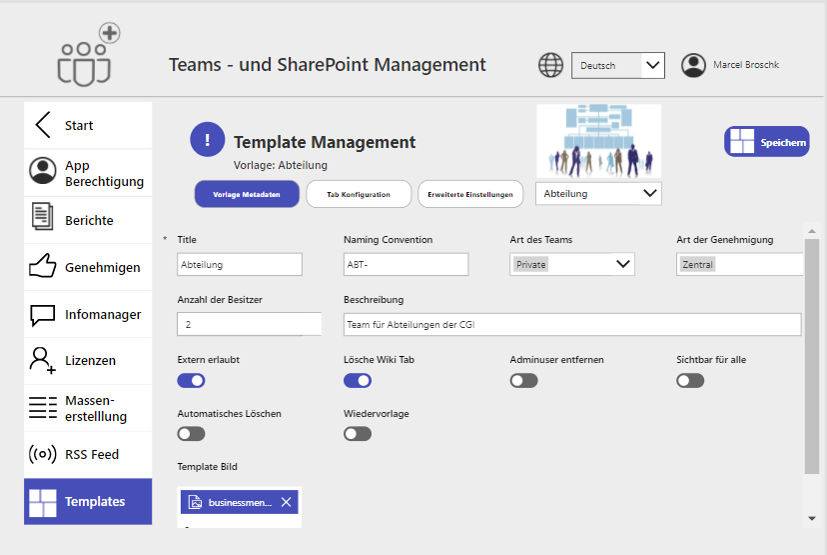Screen dimensions: 827x555
Task: Open the Deutsch language dropdown
Action: (x=617, y=65)
